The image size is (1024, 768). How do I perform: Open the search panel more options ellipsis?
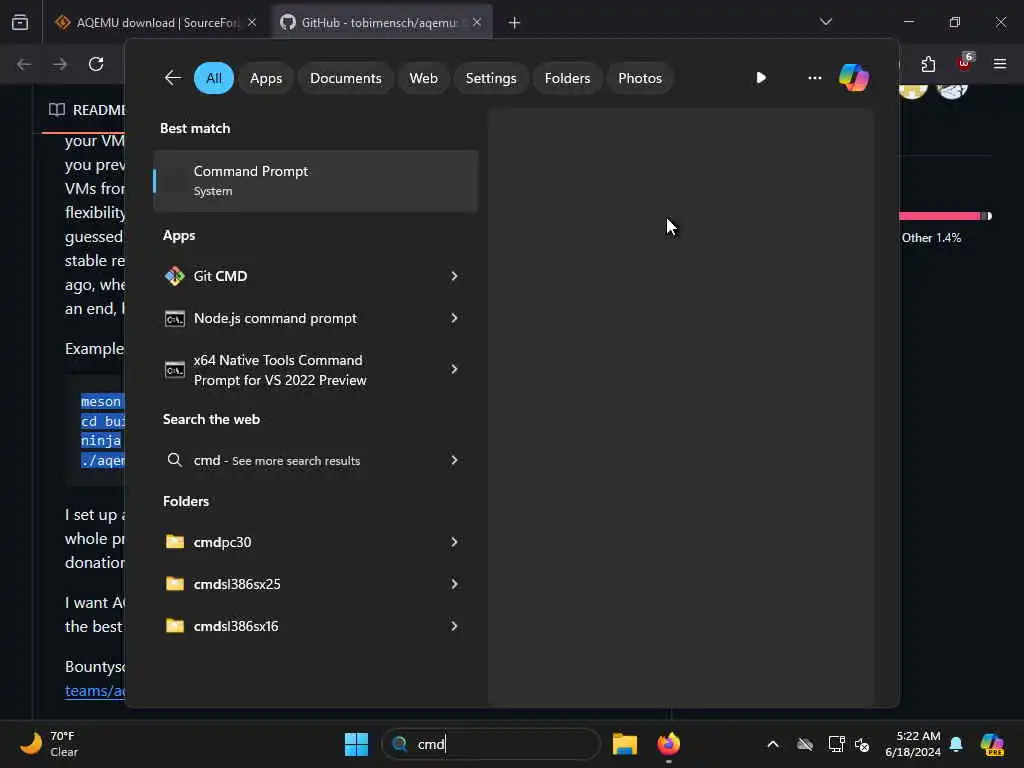tap(814, 78)
